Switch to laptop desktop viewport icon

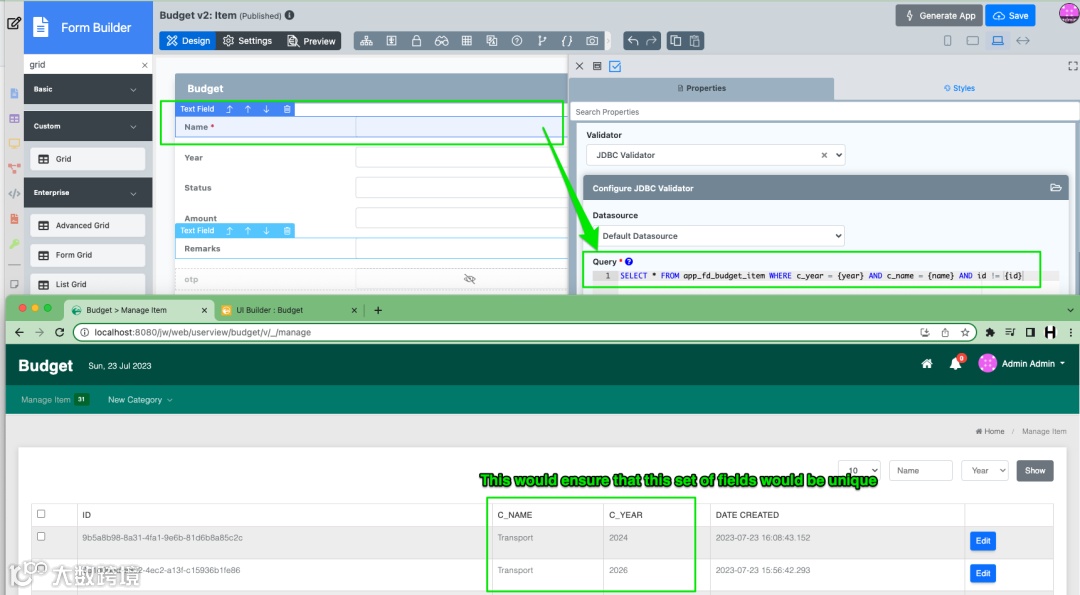[997, 41]
